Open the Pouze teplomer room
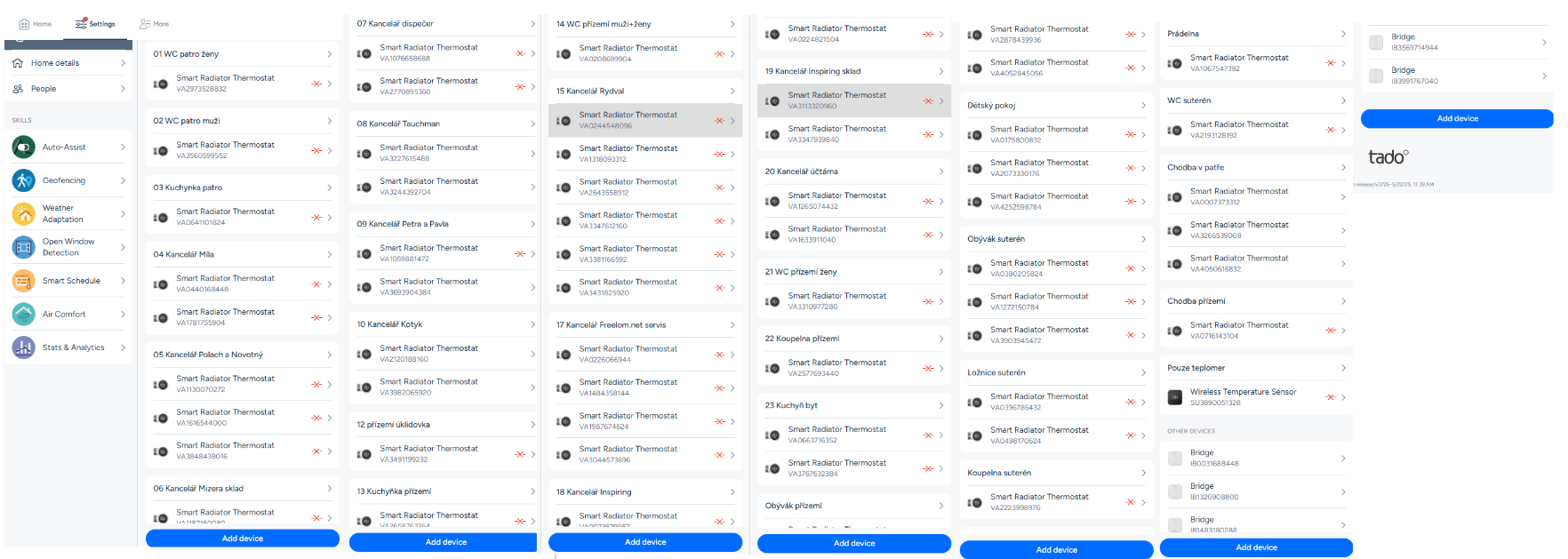 coord(1256,368)
